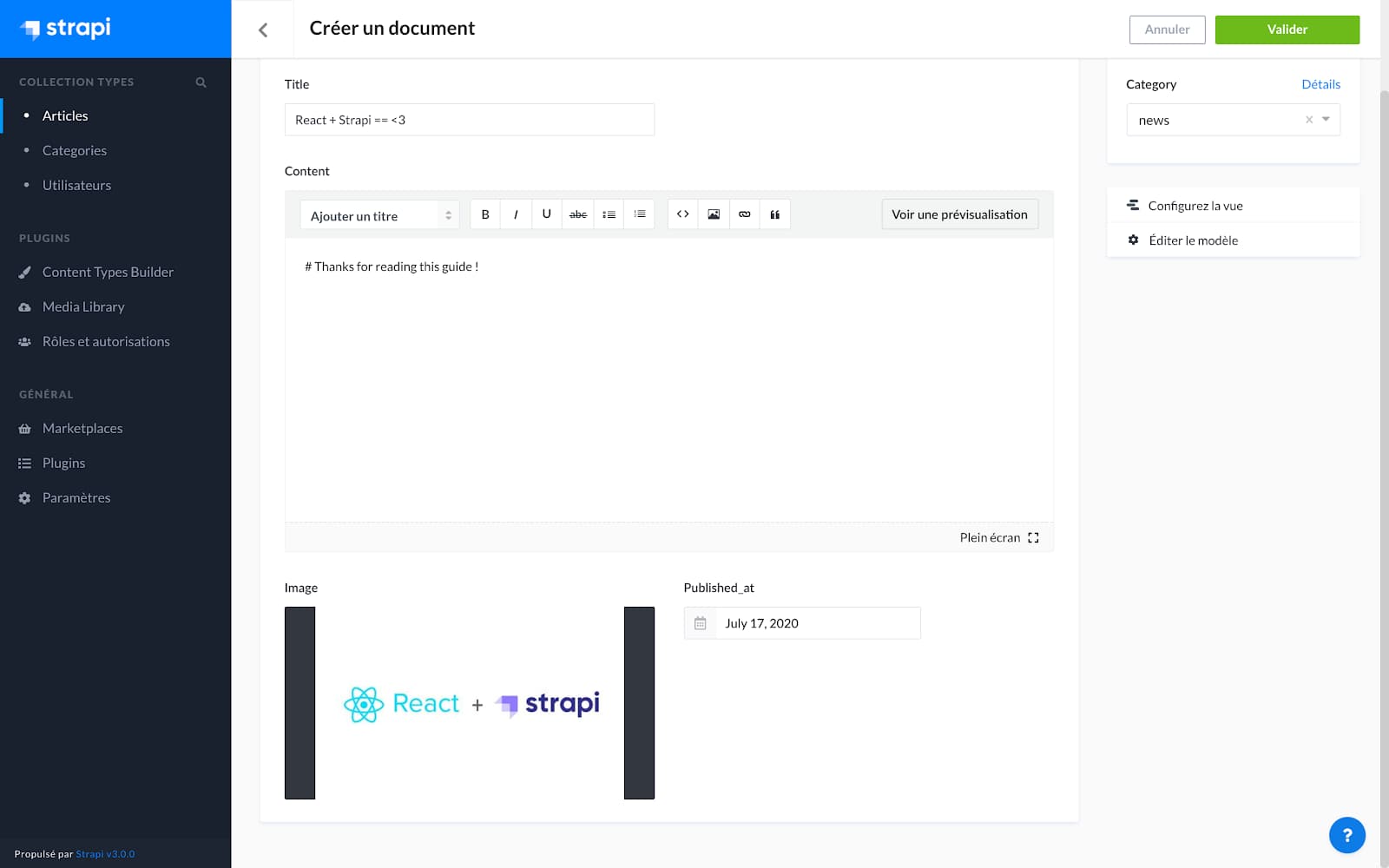
Task: Toggle bold formatting in the editor
Action: (x=485, y=214)
